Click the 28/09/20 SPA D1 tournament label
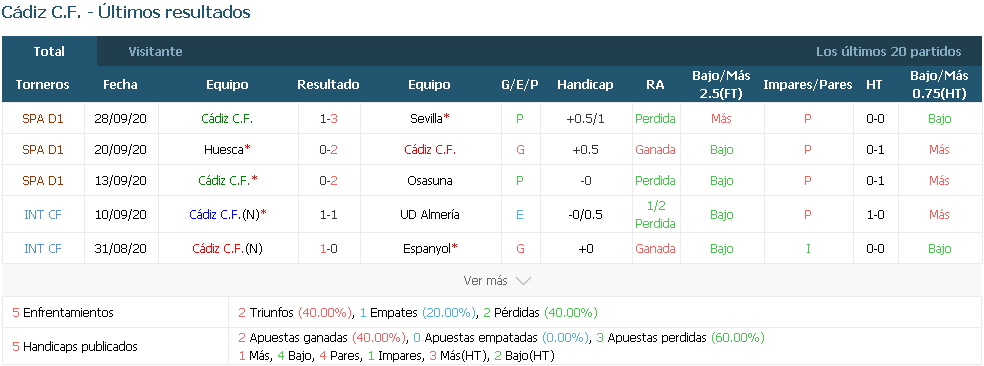 tap(43, 118)
